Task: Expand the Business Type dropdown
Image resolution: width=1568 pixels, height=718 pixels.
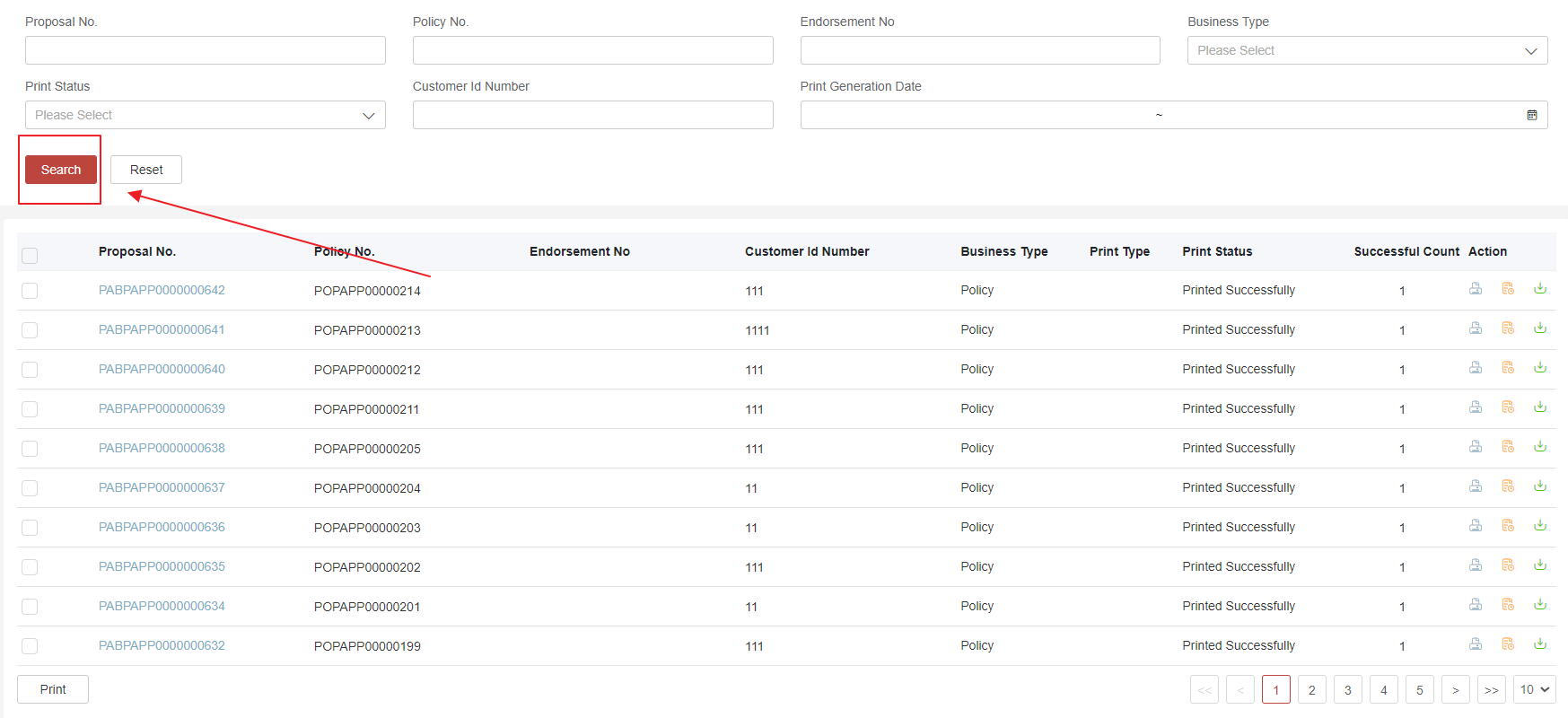Action: point(1367,50)
